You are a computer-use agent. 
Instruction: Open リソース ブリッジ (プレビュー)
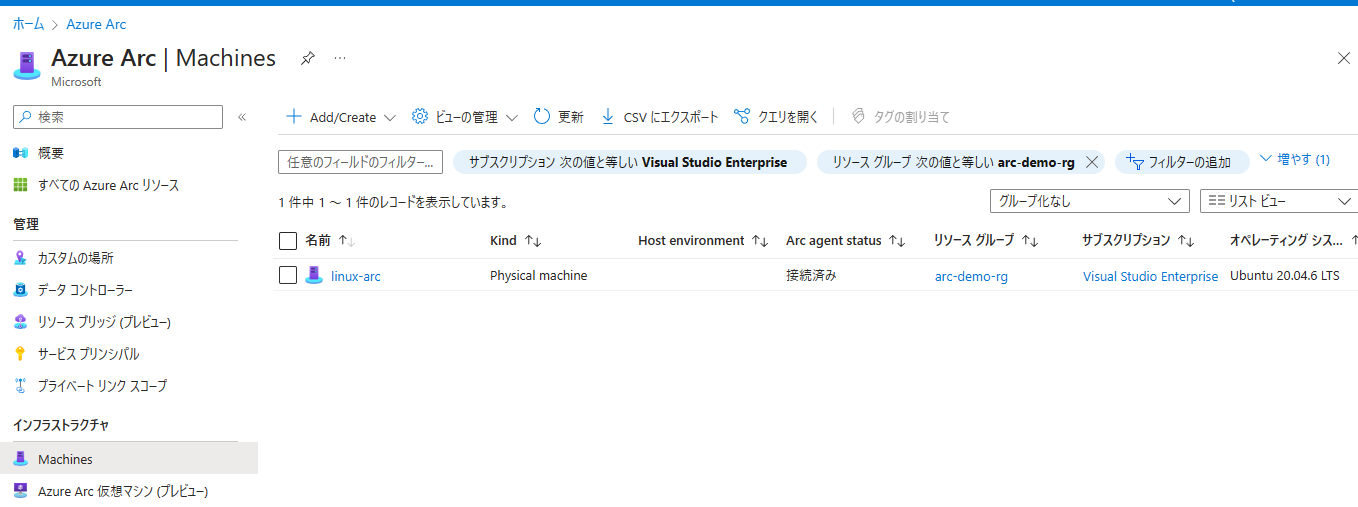[x=104, y=322]
